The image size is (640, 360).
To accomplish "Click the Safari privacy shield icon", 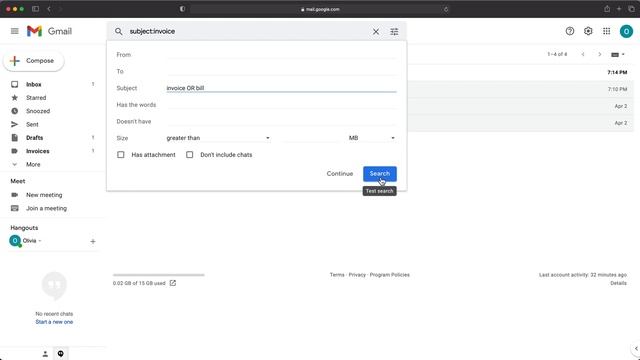I will click(182, 9).
